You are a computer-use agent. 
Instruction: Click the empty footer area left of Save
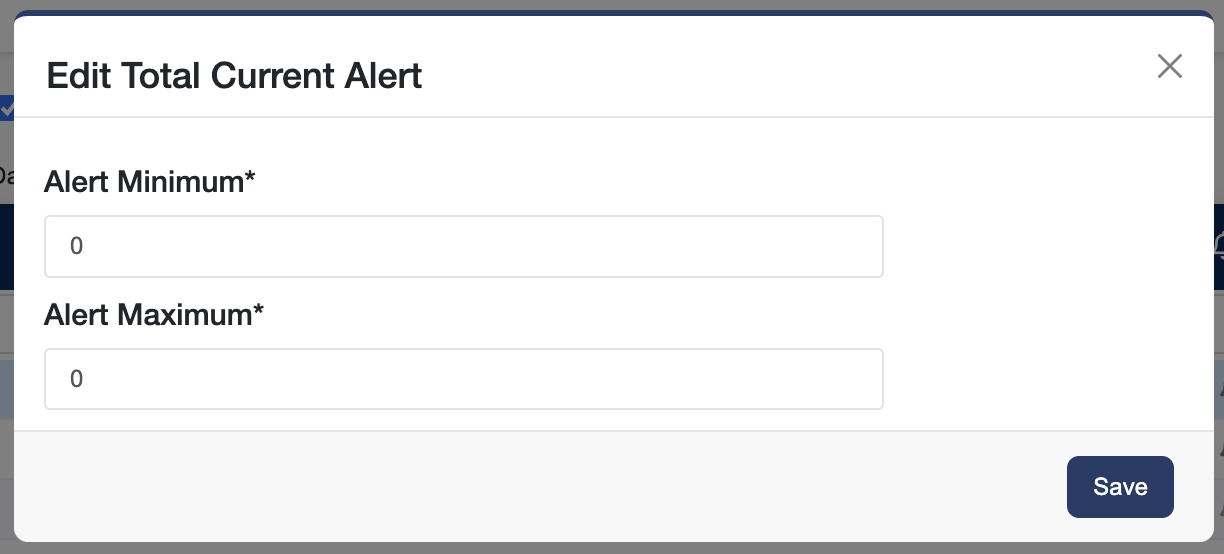(540, 487)
